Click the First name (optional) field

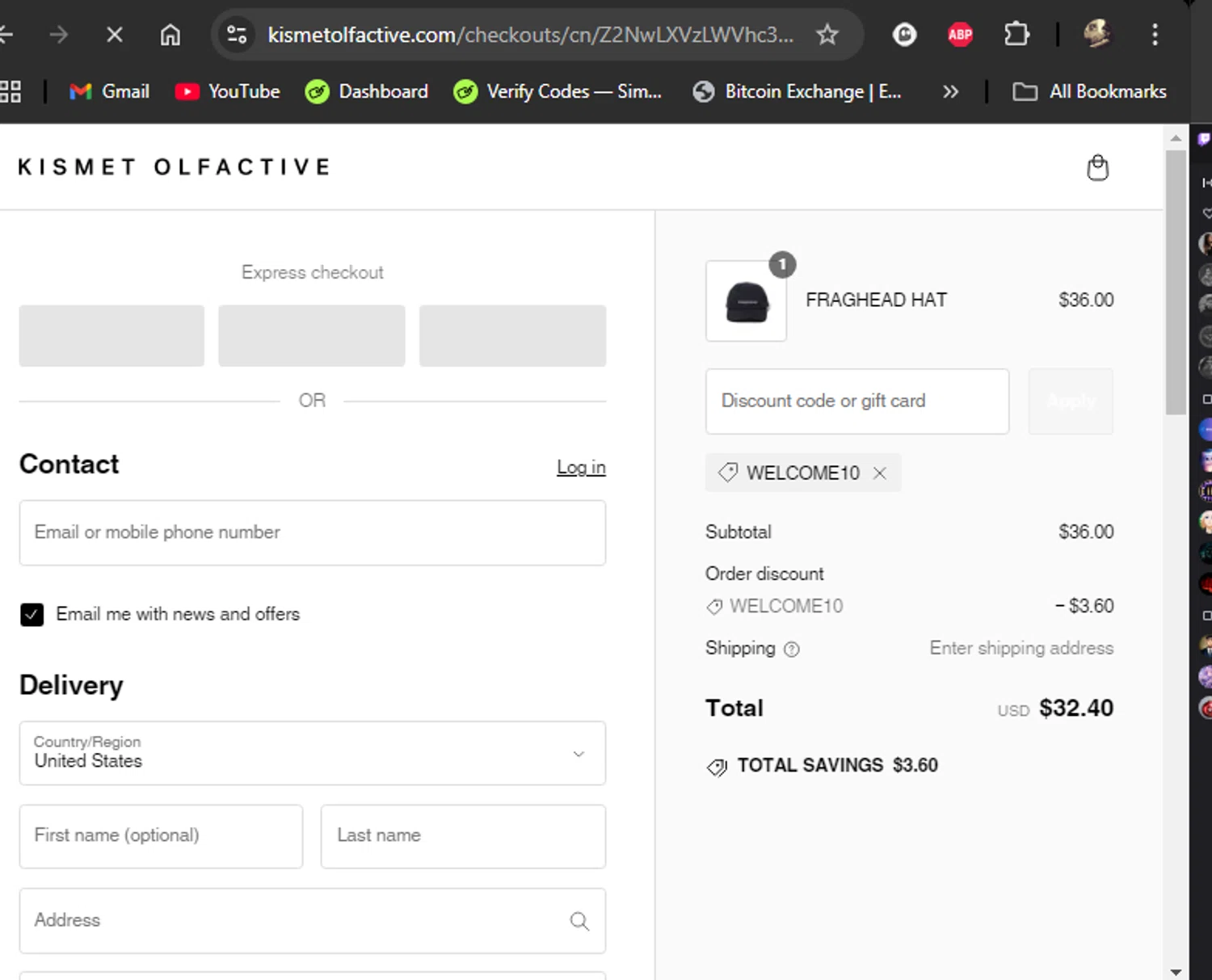pos(161,836)
